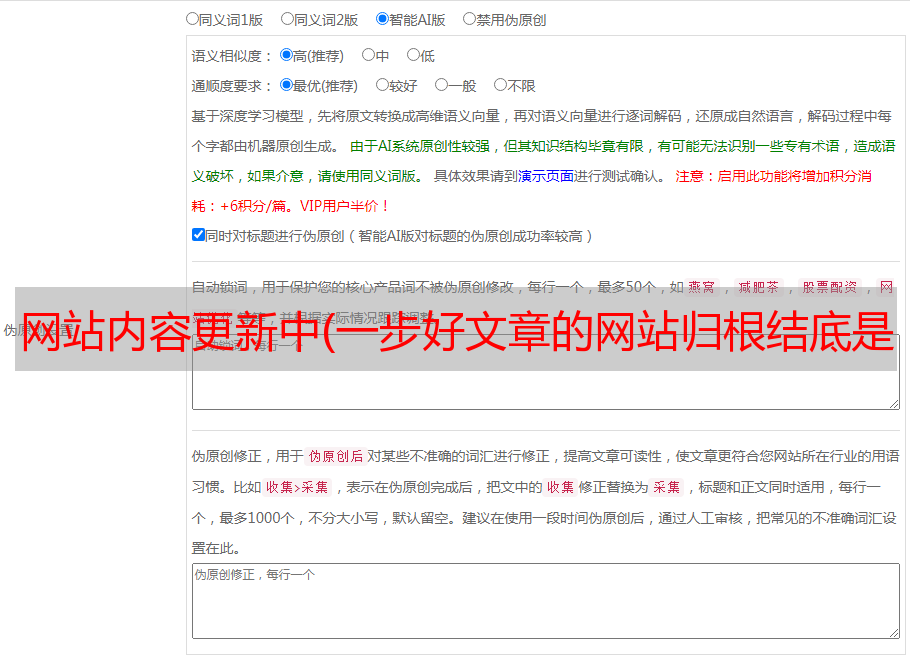Click the 伪原创后 highlighted tag

[x=336, y=456]
